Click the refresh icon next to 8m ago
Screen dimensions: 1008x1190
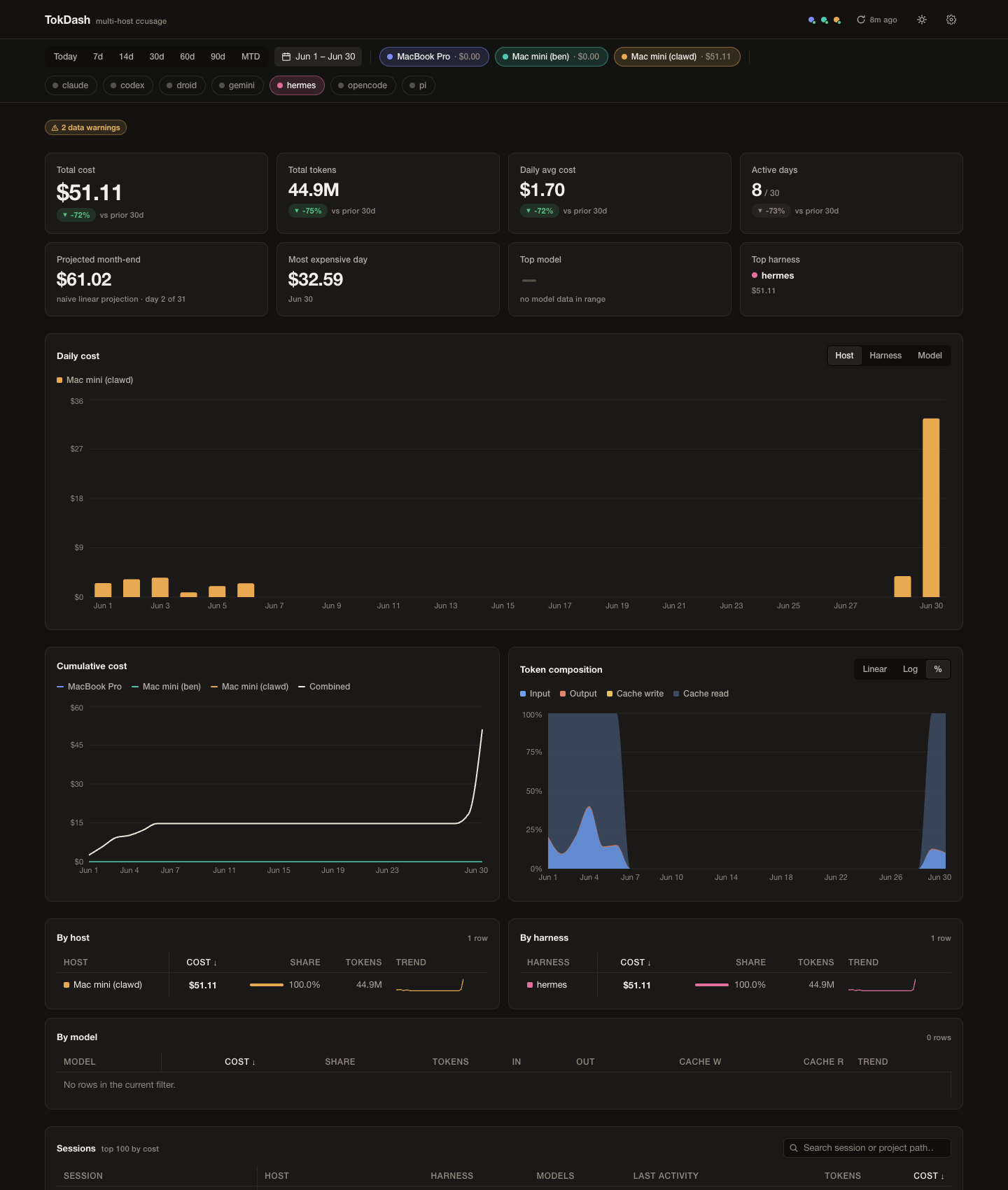tap(861, 20)
